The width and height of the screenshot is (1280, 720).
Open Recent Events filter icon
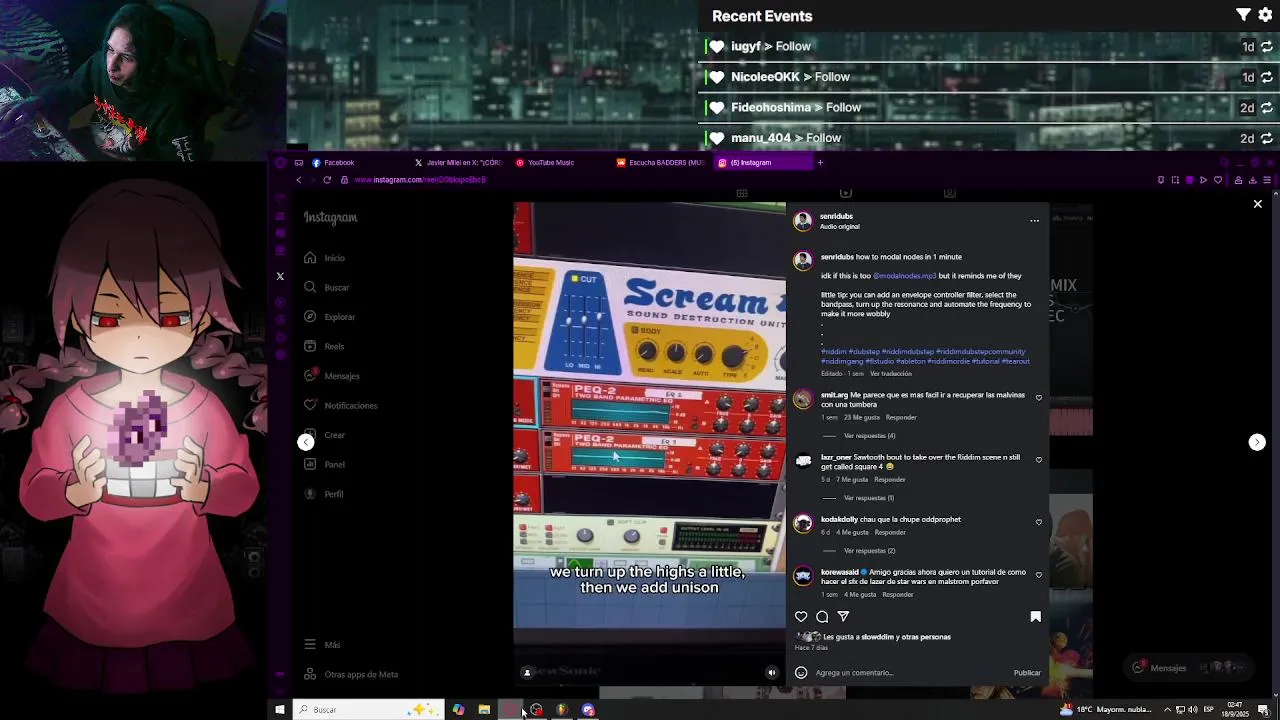click(1243, 15)
